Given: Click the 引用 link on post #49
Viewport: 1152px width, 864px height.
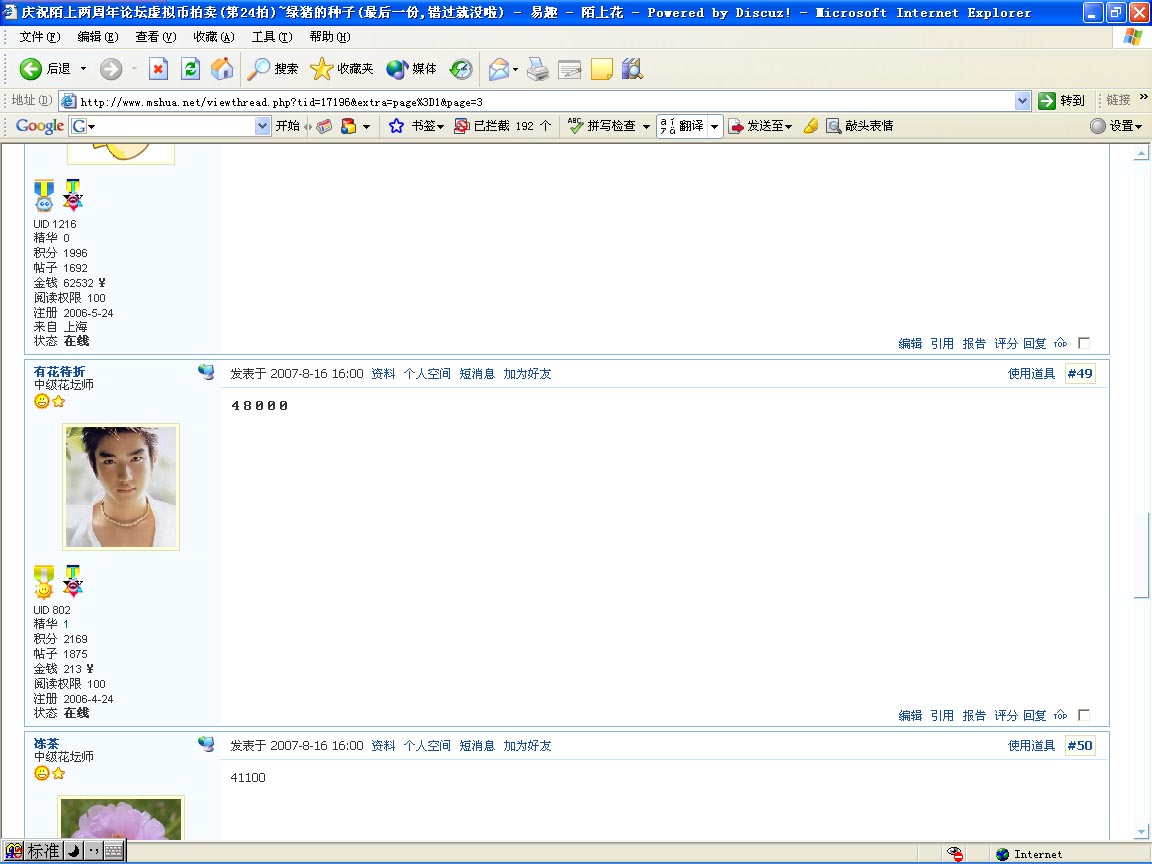Looking at the screenshot, I should 942,716.
